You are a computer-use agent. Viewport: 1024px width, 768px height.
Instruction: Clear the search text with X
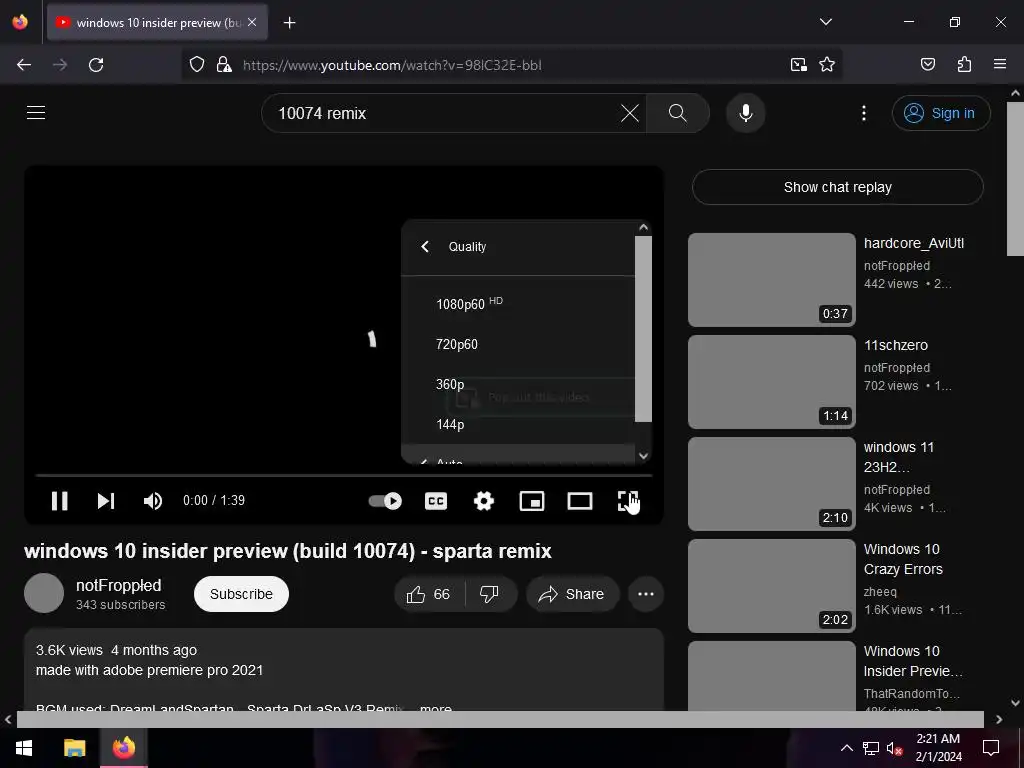click(x=630, y=113)
